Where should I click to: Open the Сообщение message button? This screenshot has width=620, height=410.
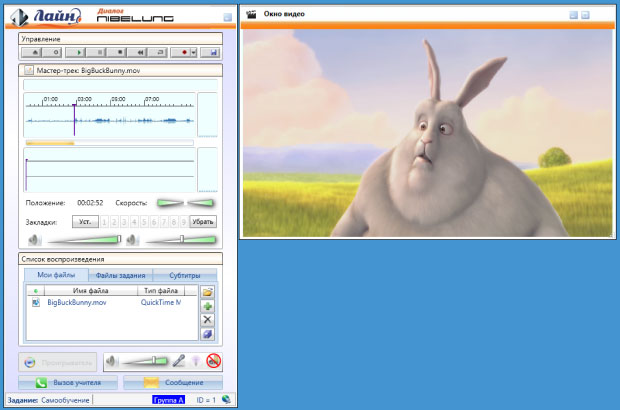click(173, 383)
